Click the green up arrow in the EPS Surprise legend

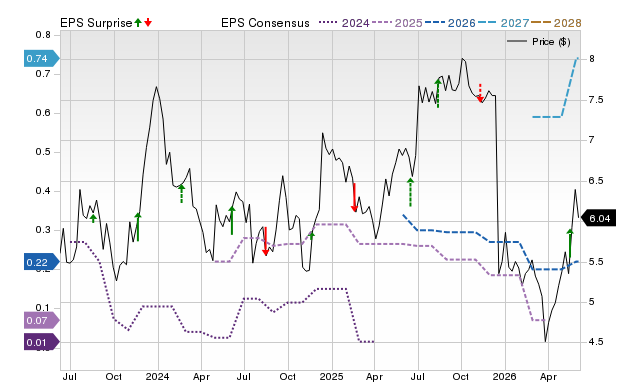coord(138,22)
